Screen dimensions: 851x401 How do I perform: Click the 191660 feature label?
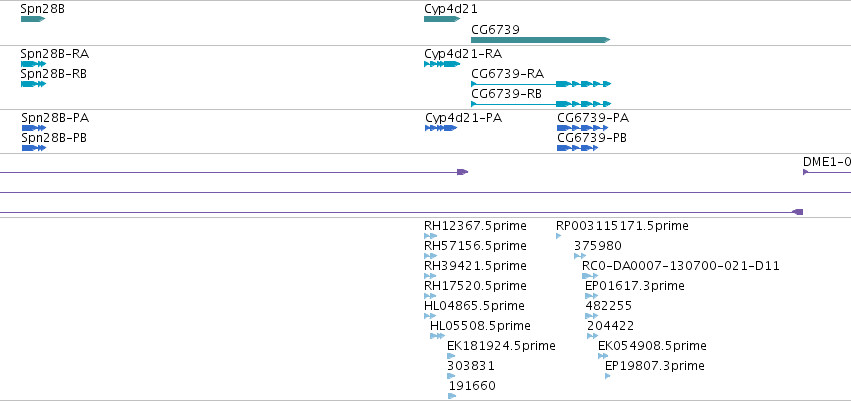472,386
